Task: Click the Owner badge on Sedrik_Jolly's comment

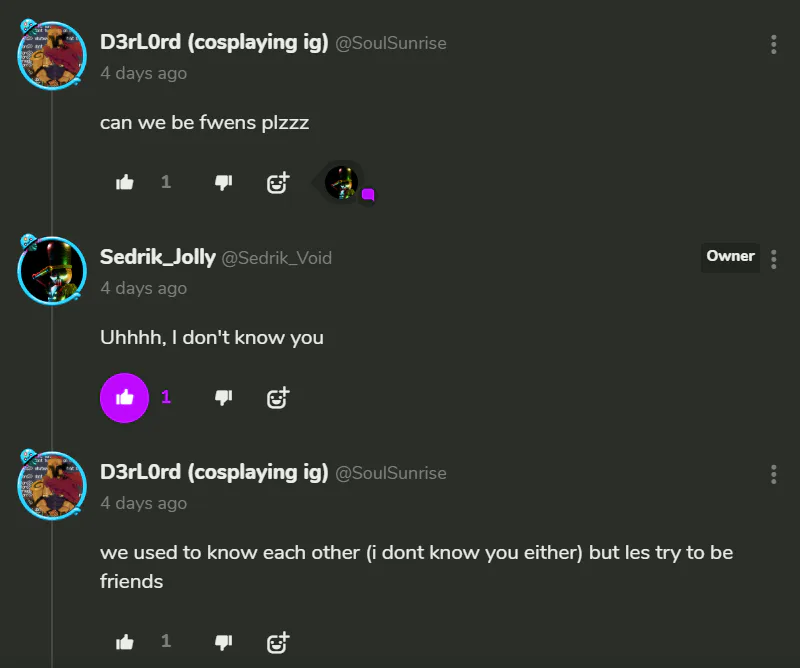Action: [x=730, y=256]
